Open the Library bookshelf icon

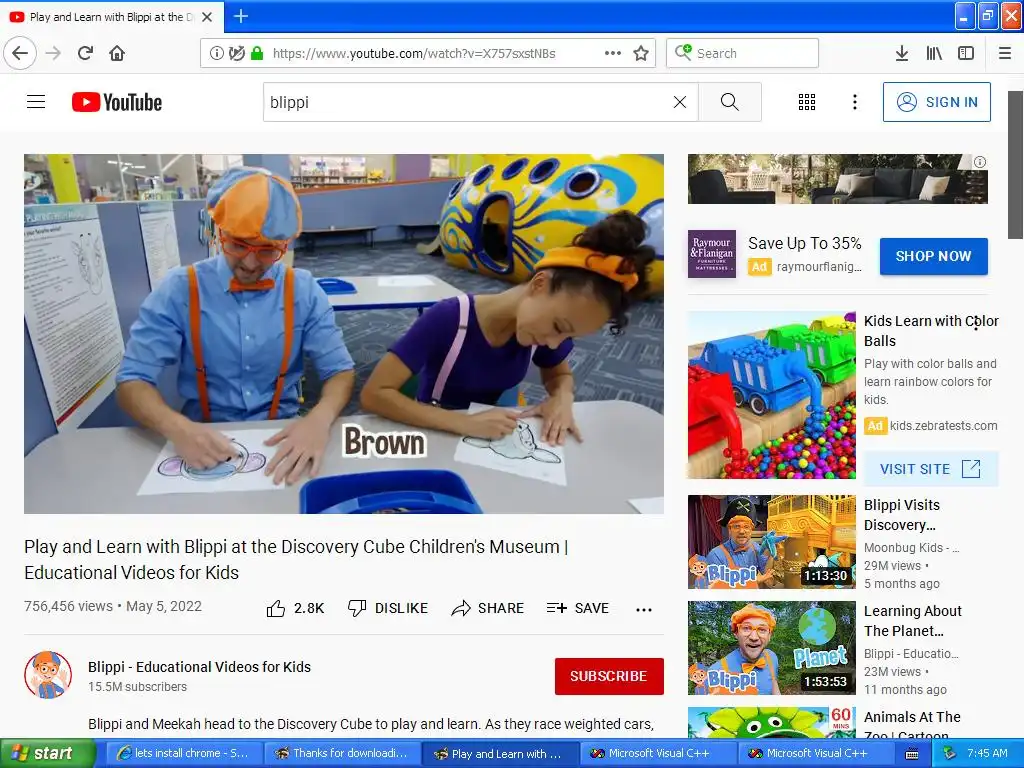(934, 54)
